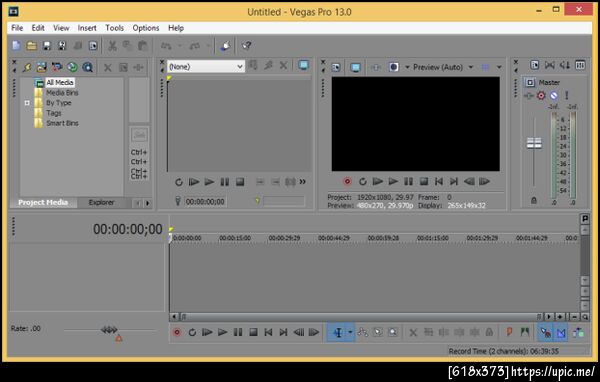This screenshot has width=600, height=382.
Task: Go to end in main transport bar
Action: tap(283, 332)
